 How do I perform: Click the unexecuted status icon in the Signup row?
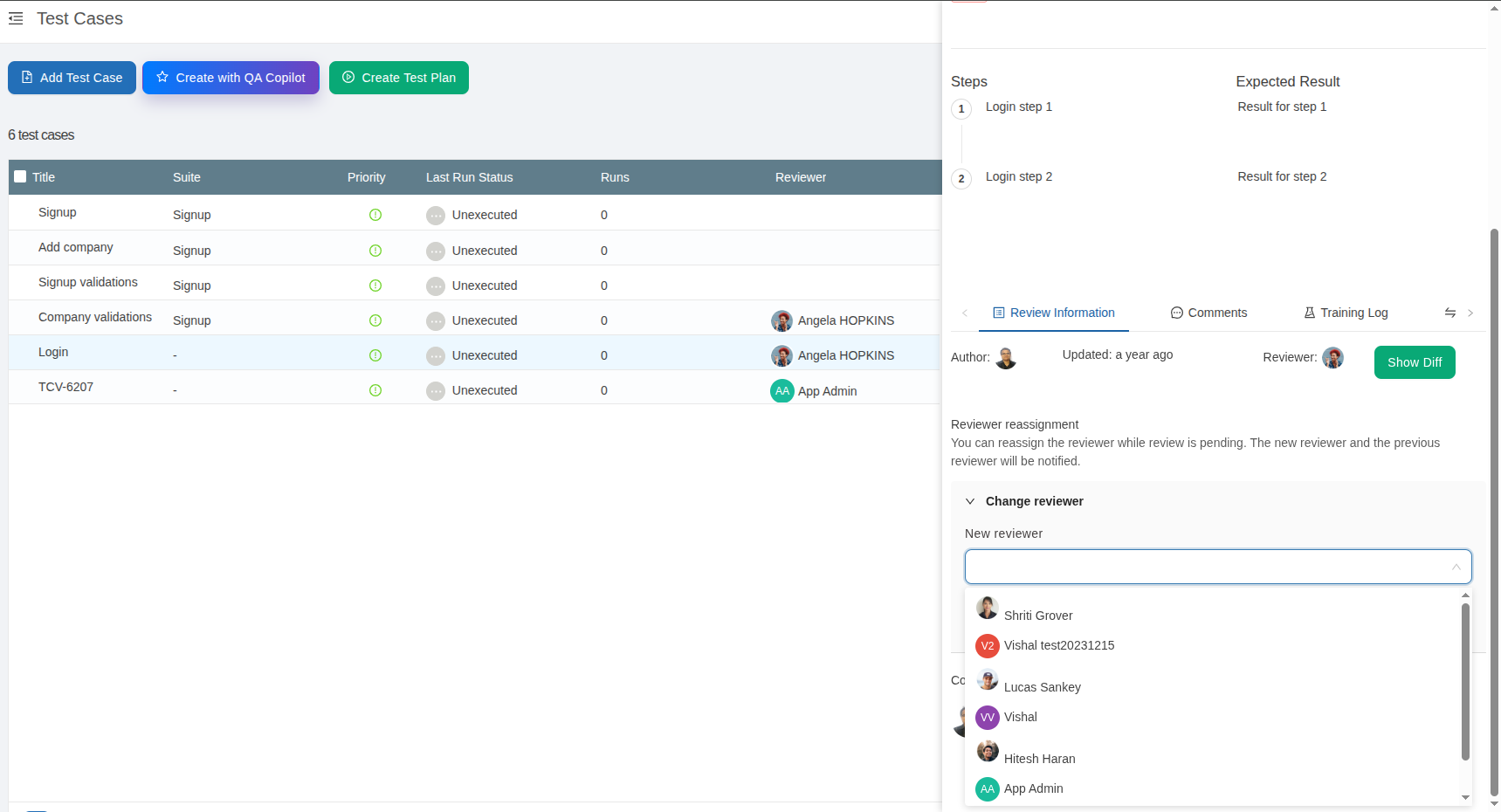(x=436, y=216)
